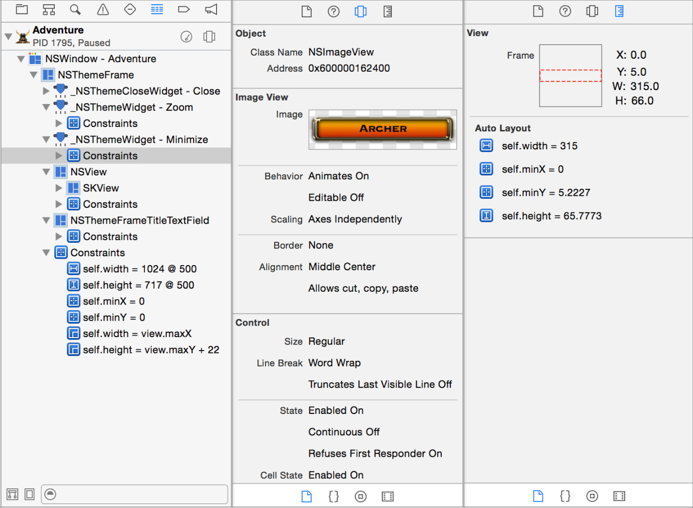This screenshot has height=508, width=693.
Task: Click the Axes Independently scaling value
Action: point(355,219)
